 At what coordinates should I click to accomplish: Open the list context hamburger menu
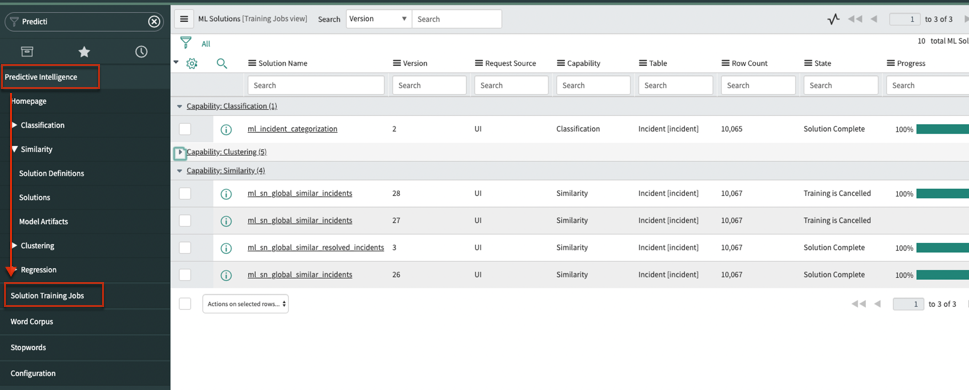pos(184,19)
